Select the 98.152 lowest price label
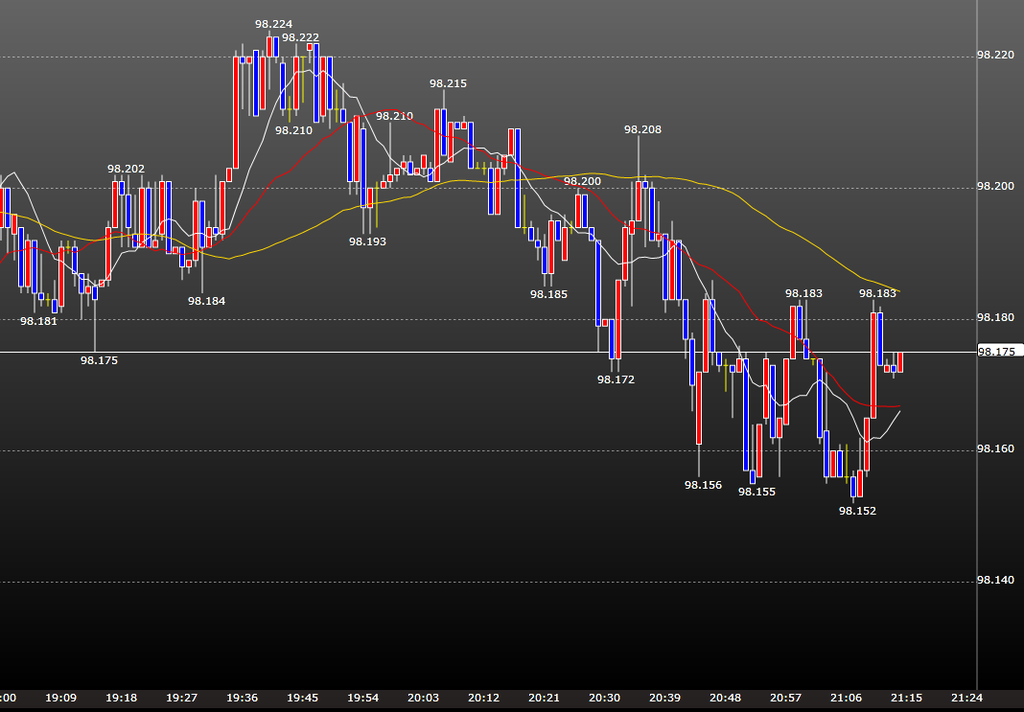This screenshot has height=712, width=1024. [x=857, y=511]
